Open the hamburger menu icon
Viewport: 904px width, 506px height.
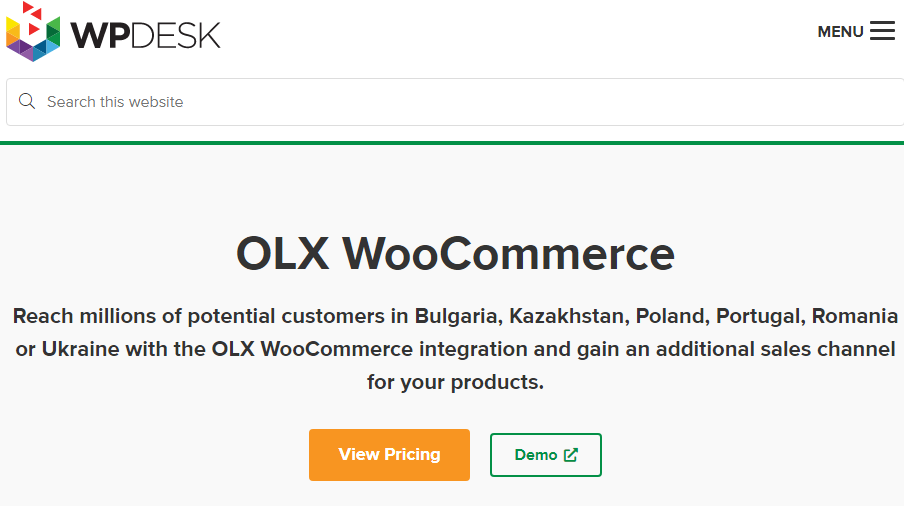pyautogui.click(x=883, y=31)
